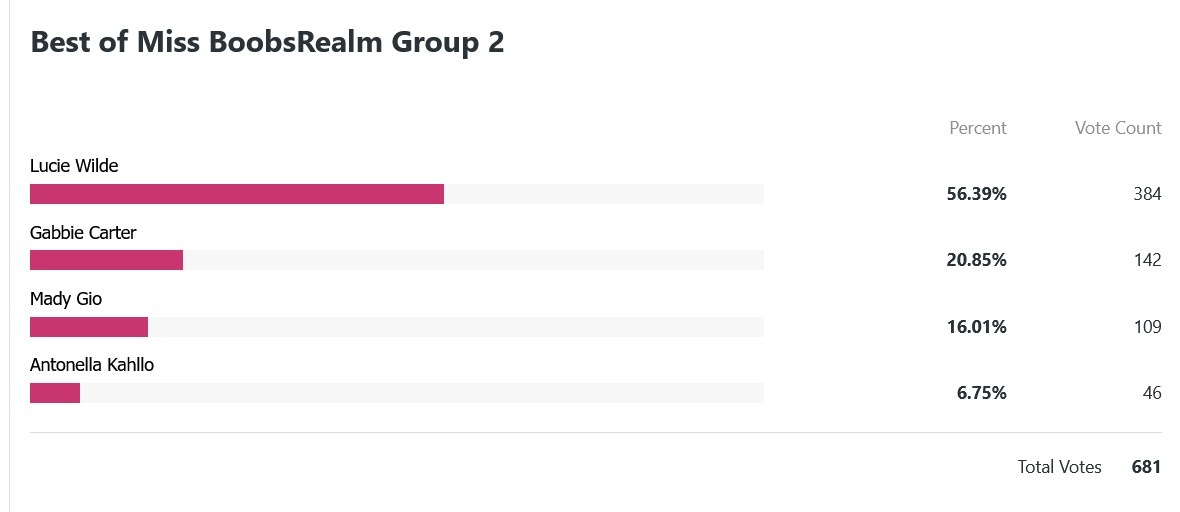Click the 142 vote count
This screenshot has height=512, width=1180.
pyautogui.click(x=1147, y=261)
